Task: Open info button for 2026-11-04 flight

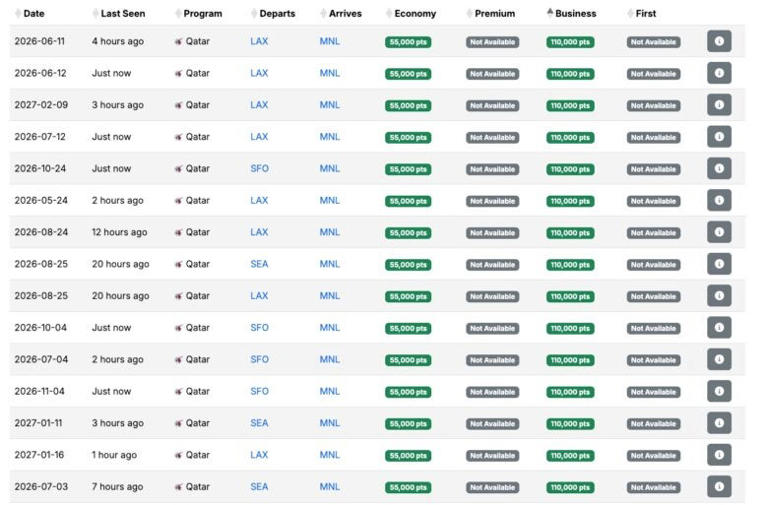Action: pos(719,391)
